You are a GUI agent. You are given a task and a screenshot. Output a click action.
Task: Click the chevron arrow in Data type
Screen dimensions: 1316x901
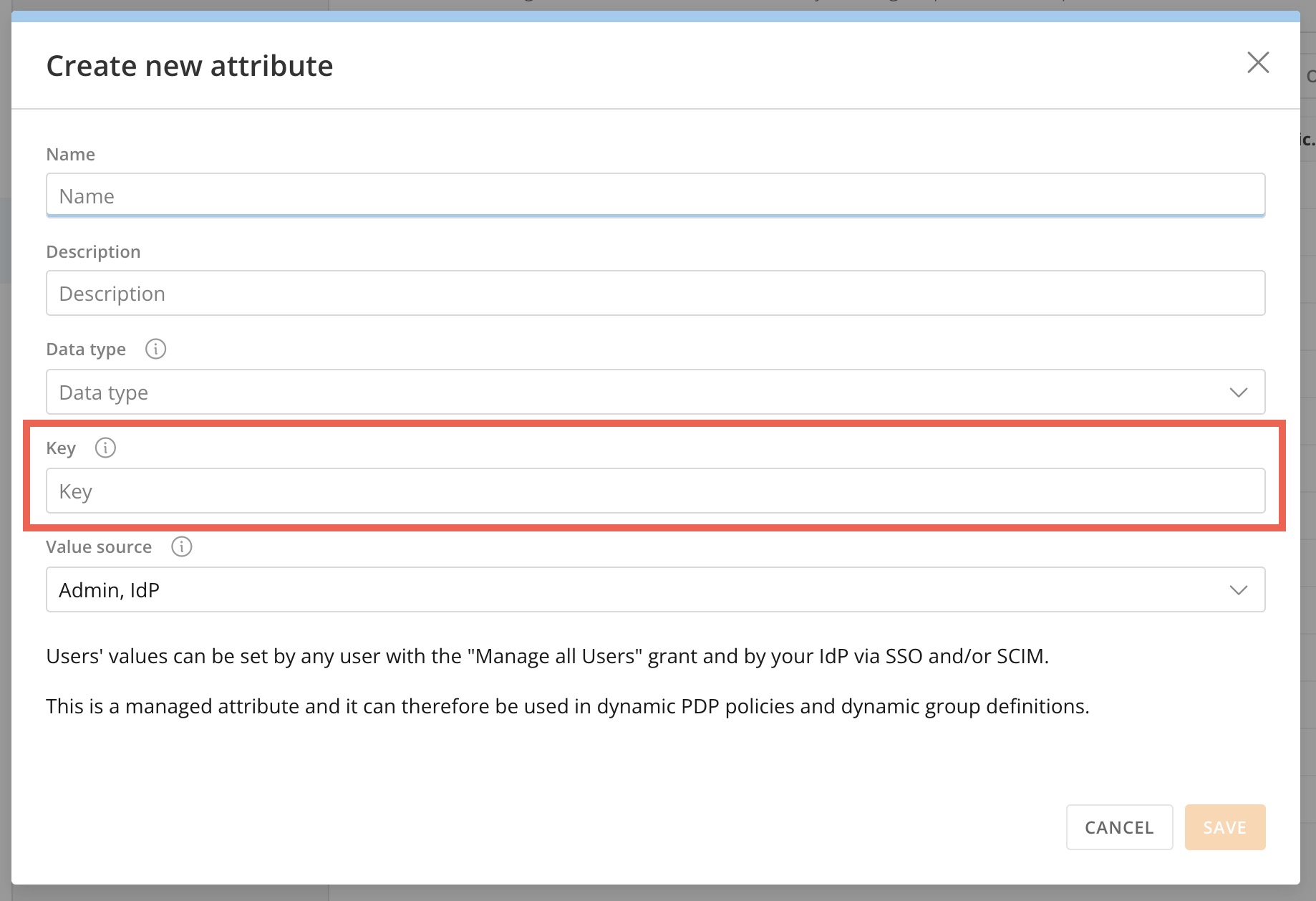pyautogui.click(x=1238, y=392)
